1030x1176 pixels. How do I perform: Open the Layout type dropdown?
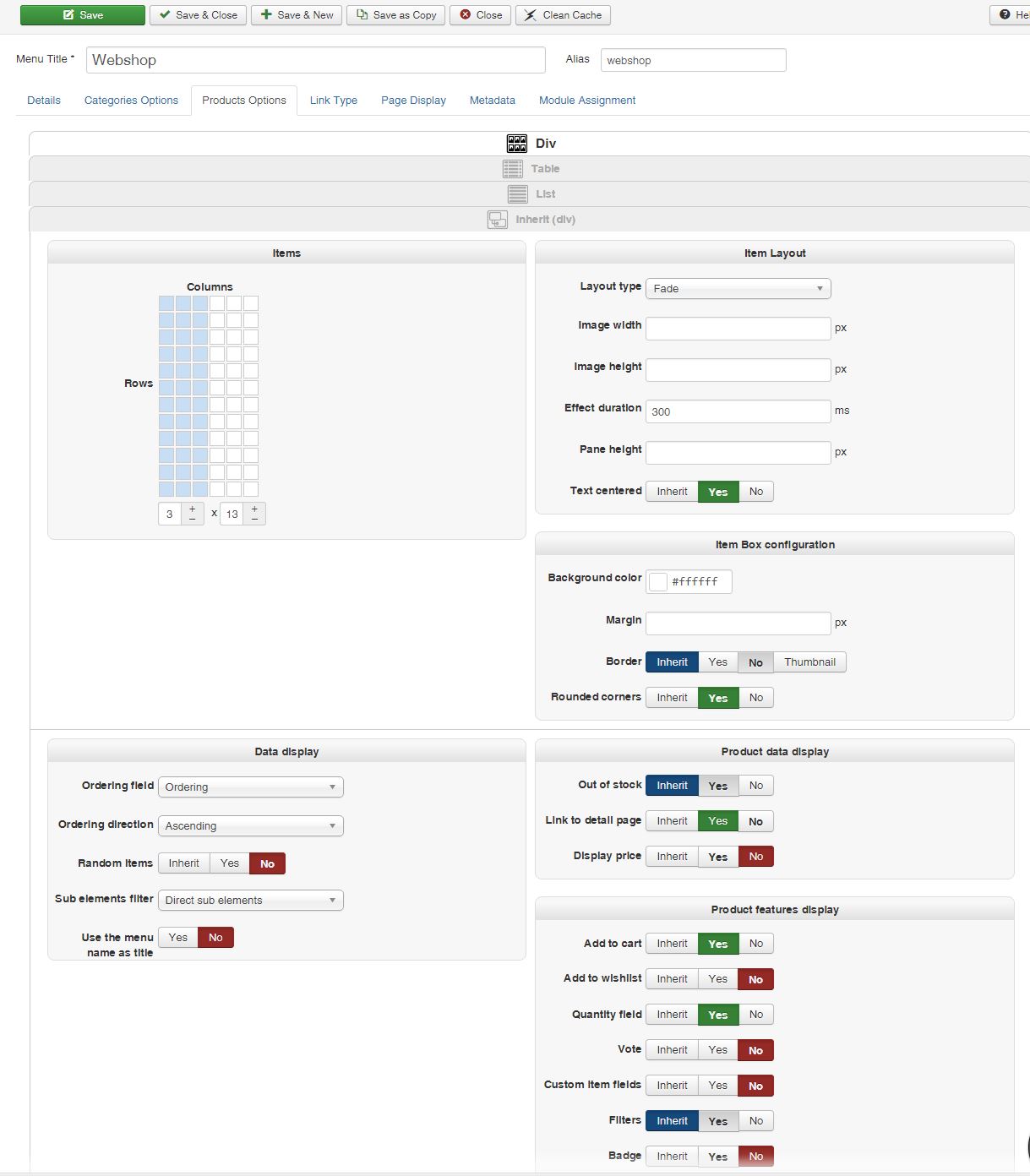coord(738,289)
